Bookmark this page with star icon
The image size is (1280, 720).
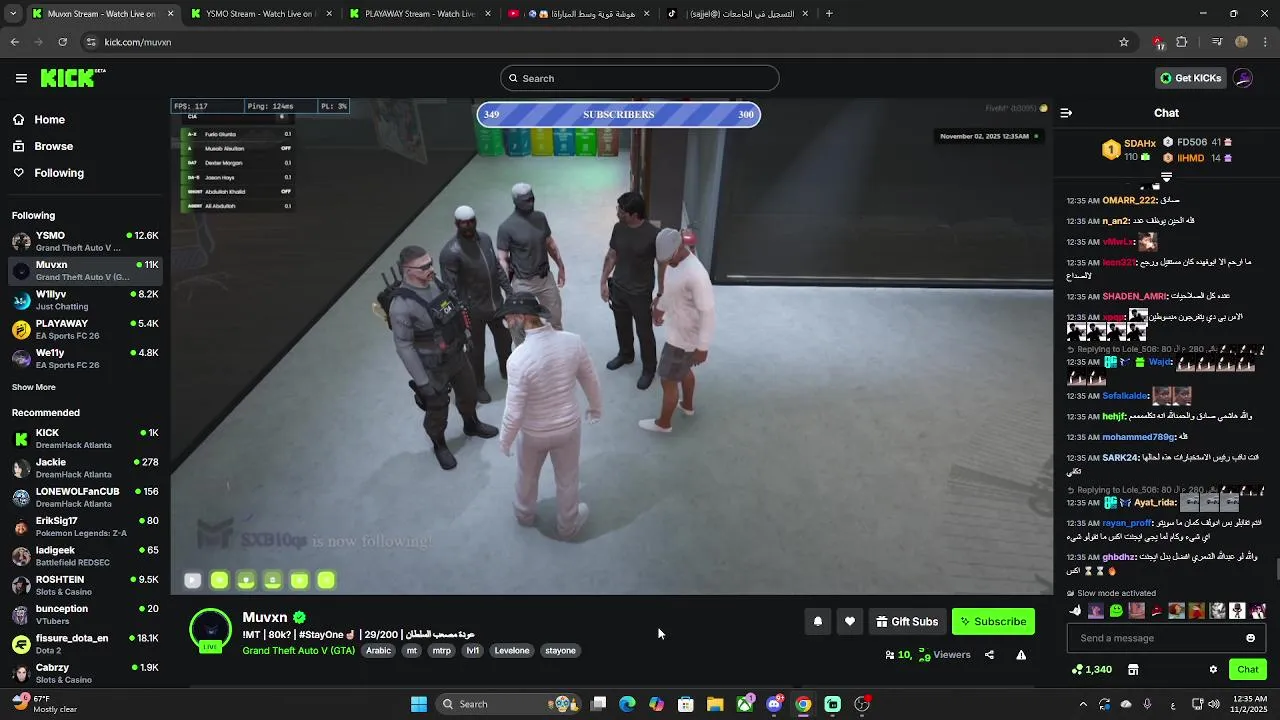point(1124,42)
